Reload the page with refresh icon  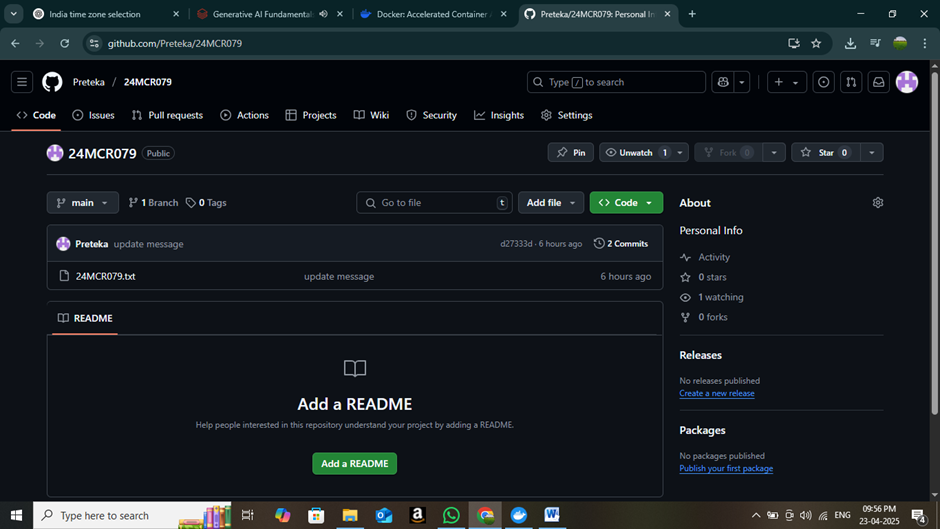coord(64,43)
